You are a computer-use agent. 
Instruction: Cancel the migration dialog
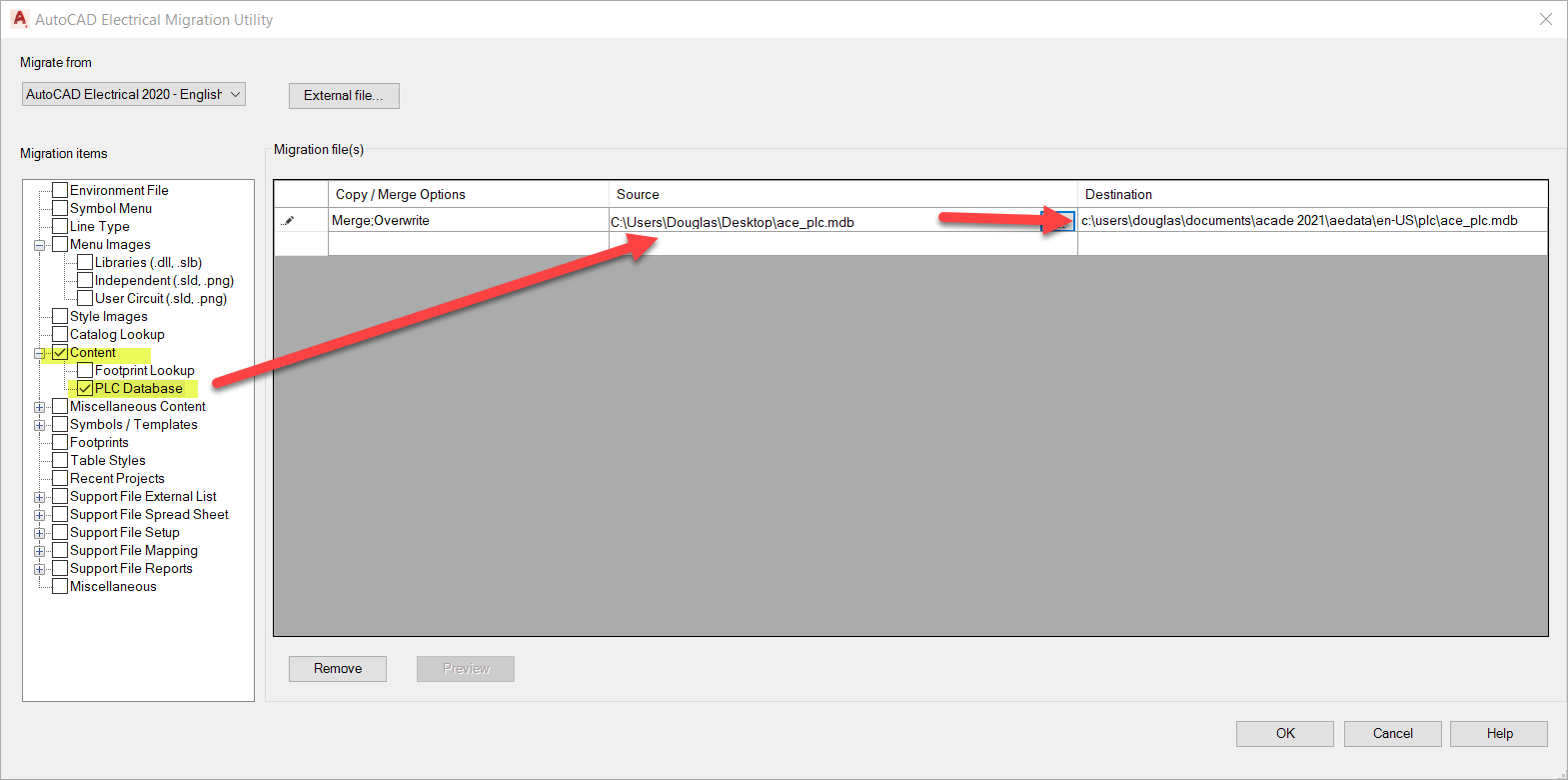1393,734
